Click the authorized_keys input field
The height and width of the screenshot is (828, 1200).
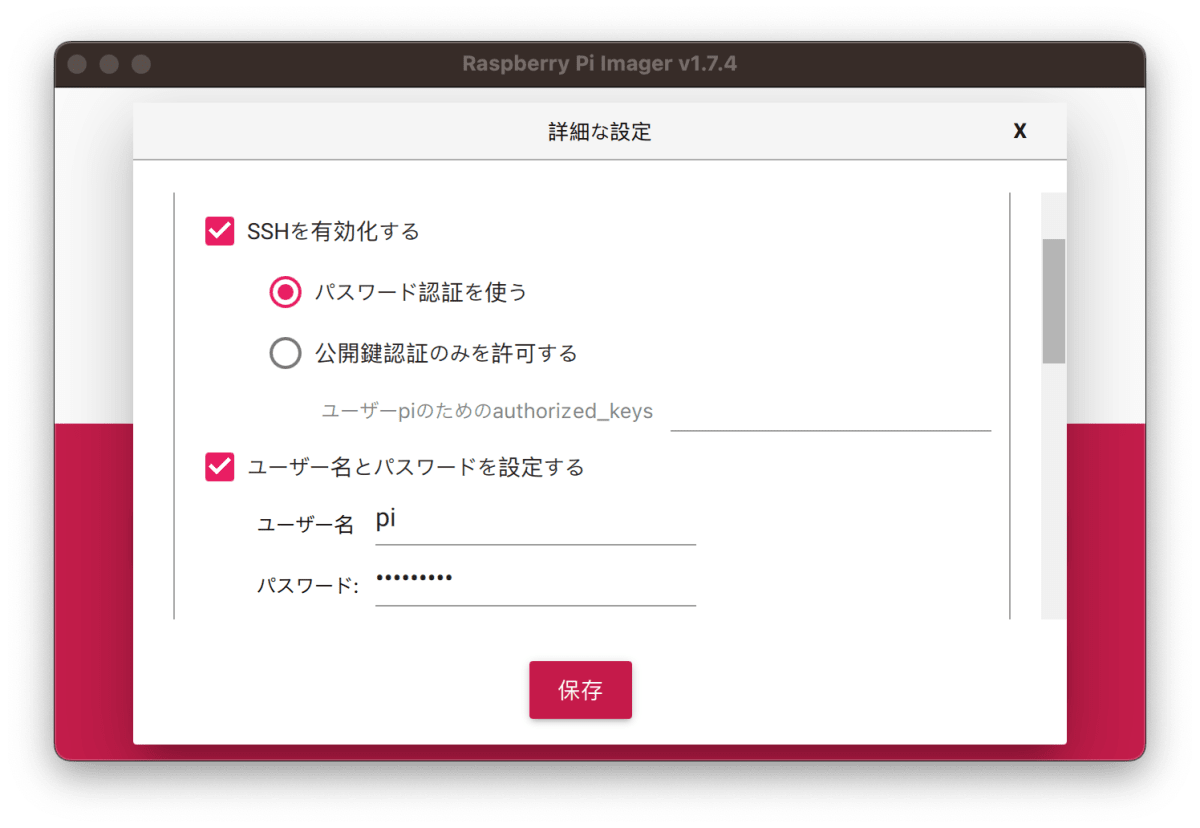coord(830,412)
